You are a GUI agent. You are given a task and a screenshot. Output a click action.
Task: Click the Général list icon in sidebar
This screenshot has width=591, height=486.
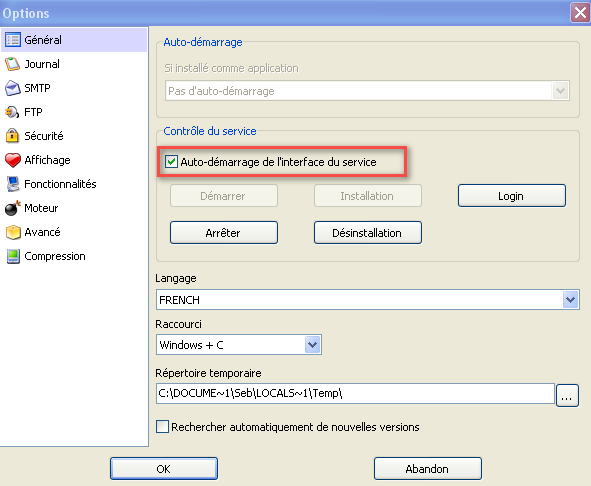pyautogui.click(x=13, y=40)
